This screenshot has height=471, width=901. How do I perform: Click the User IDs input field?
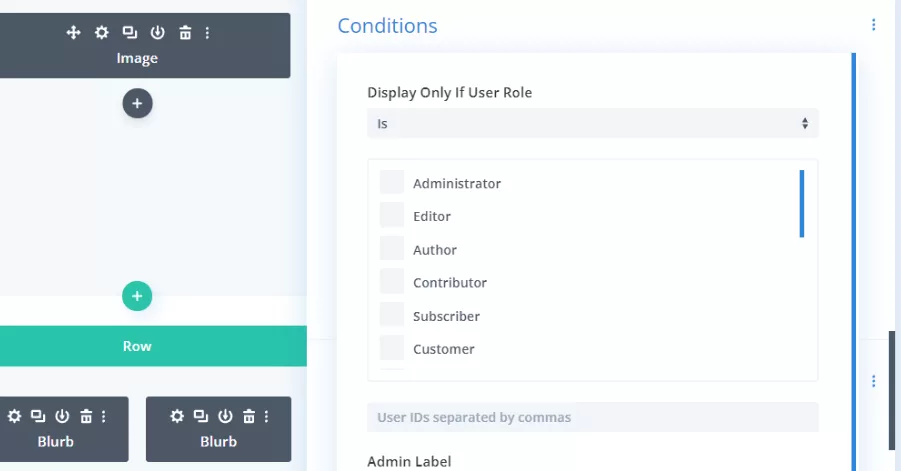tap(592, 417)
